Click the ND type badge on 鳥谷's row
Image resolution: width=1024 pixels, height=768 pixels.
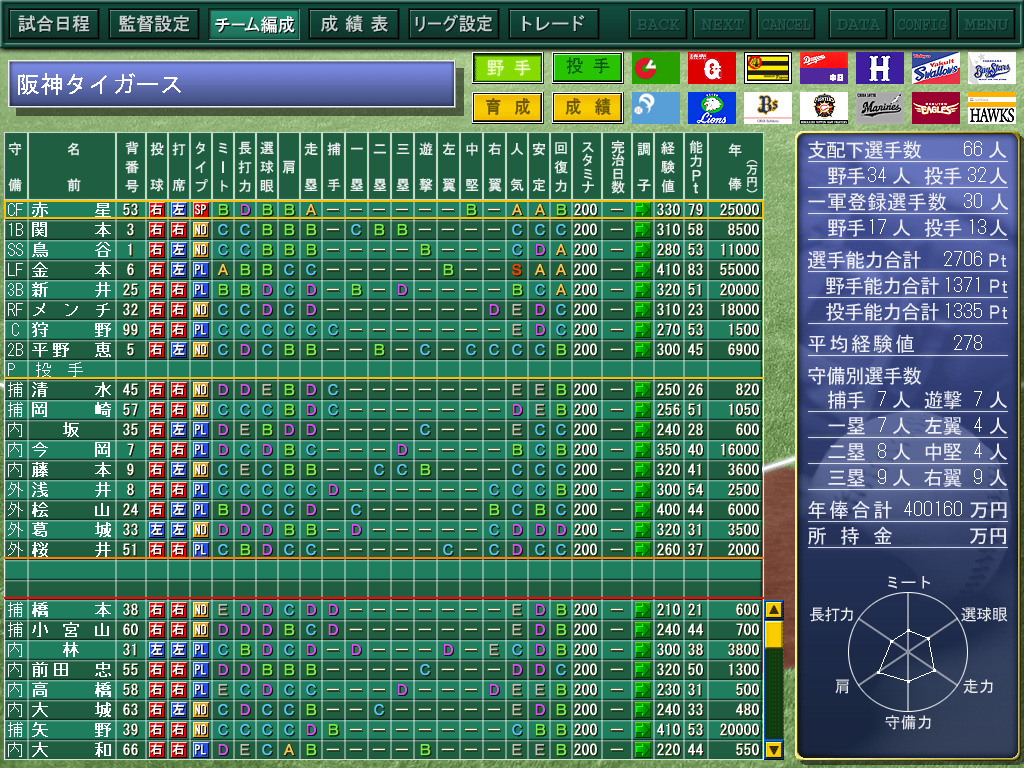pos(200,249)
